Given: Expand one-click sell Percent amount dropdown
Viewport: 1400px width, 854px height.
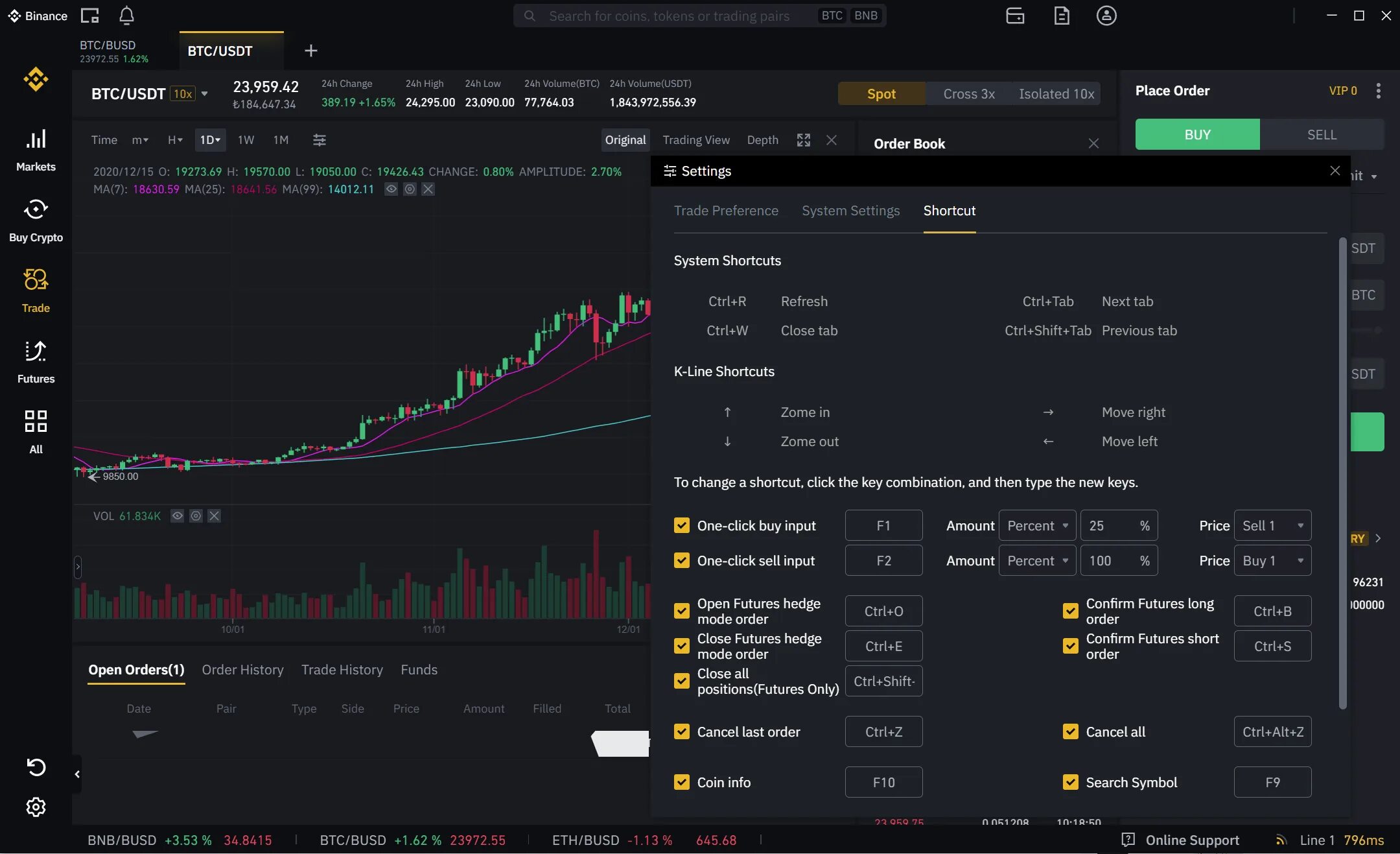Looking at the screenshot, I should [1037, 561].
